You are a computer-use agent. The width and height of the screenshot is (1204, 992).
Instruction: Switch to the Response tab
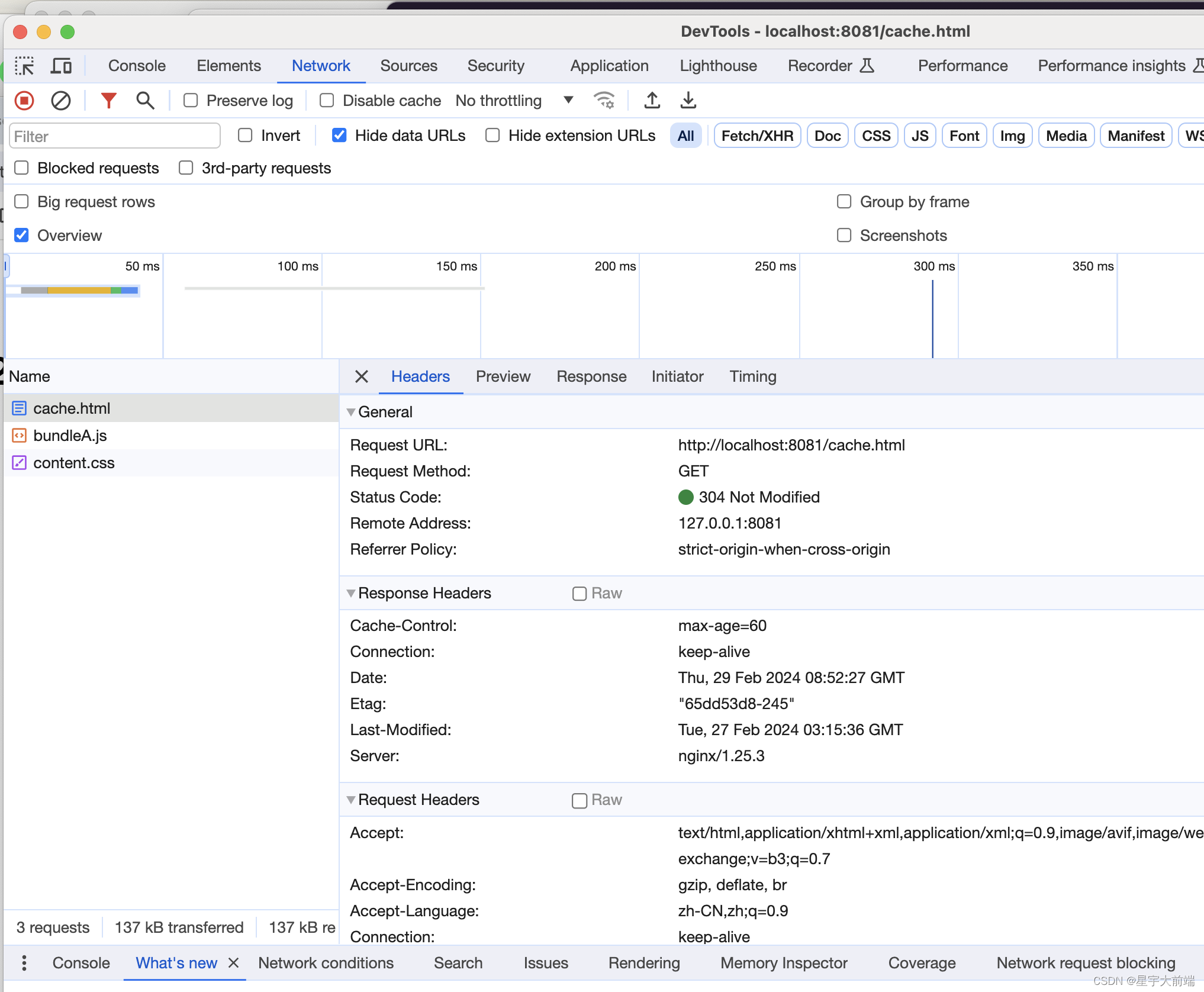[590, 375]
